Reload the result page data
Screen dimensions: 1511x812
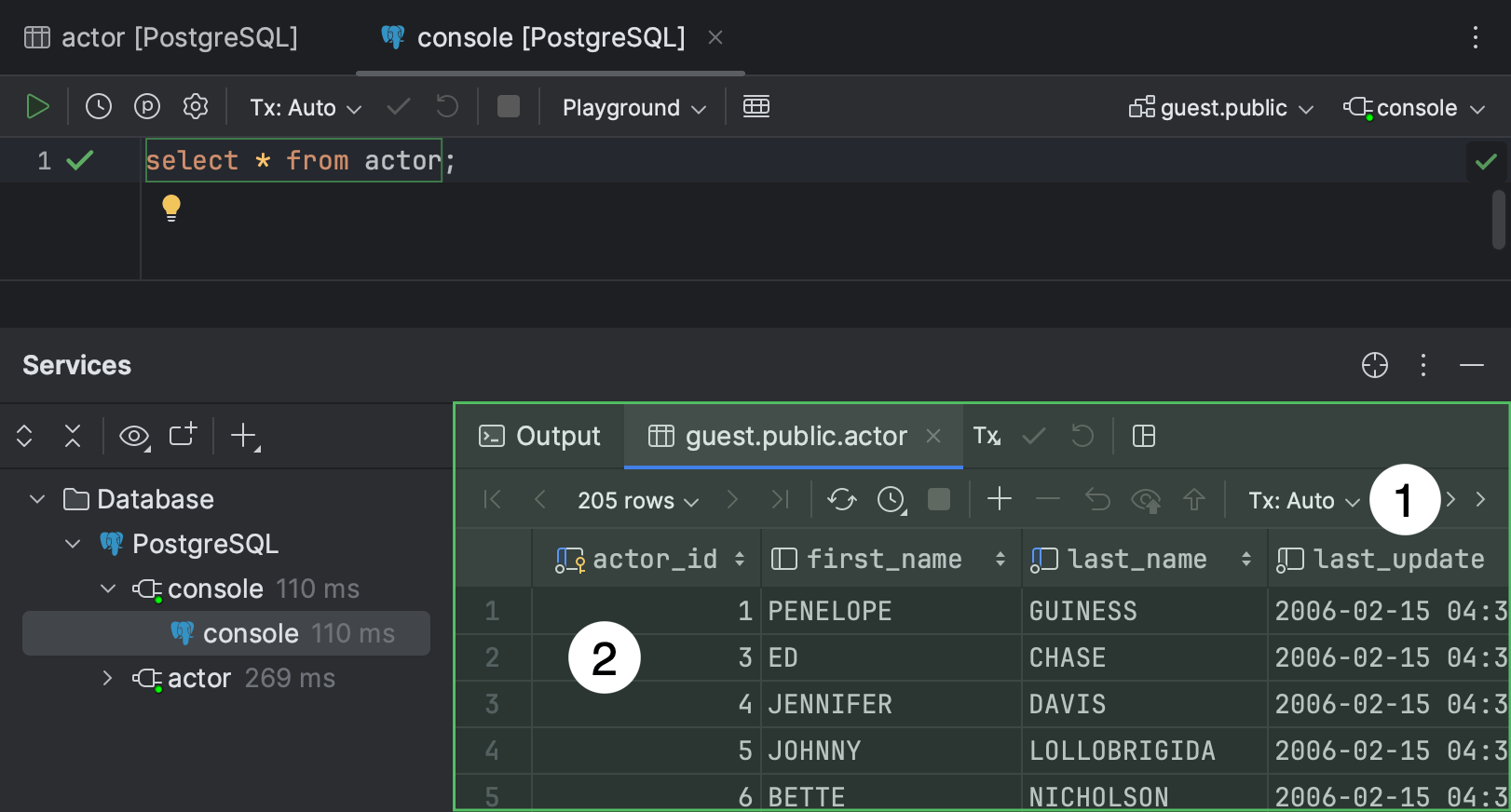(x=842, y=500)
